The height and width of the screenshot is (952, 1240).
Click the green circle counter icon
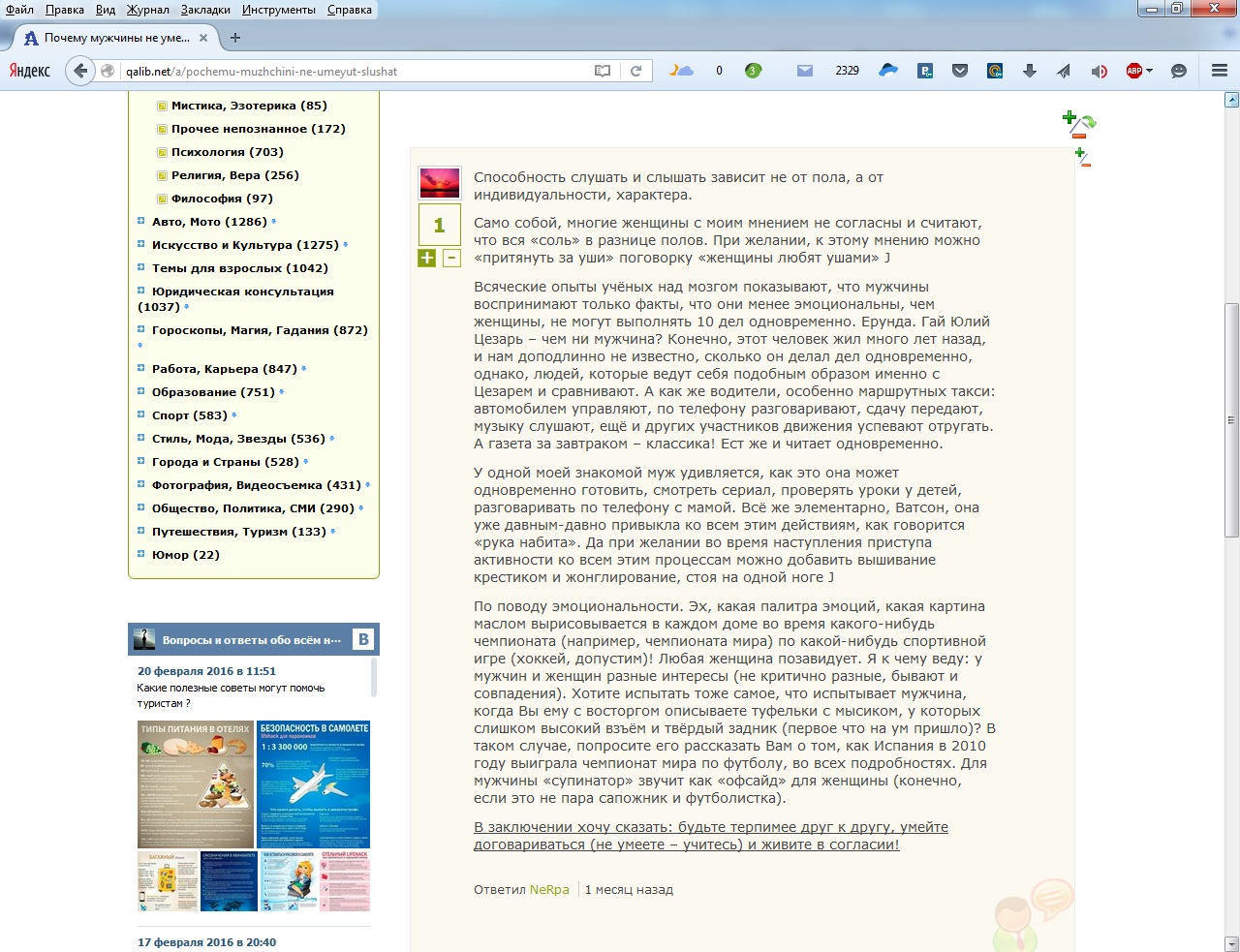coord(753,71)
